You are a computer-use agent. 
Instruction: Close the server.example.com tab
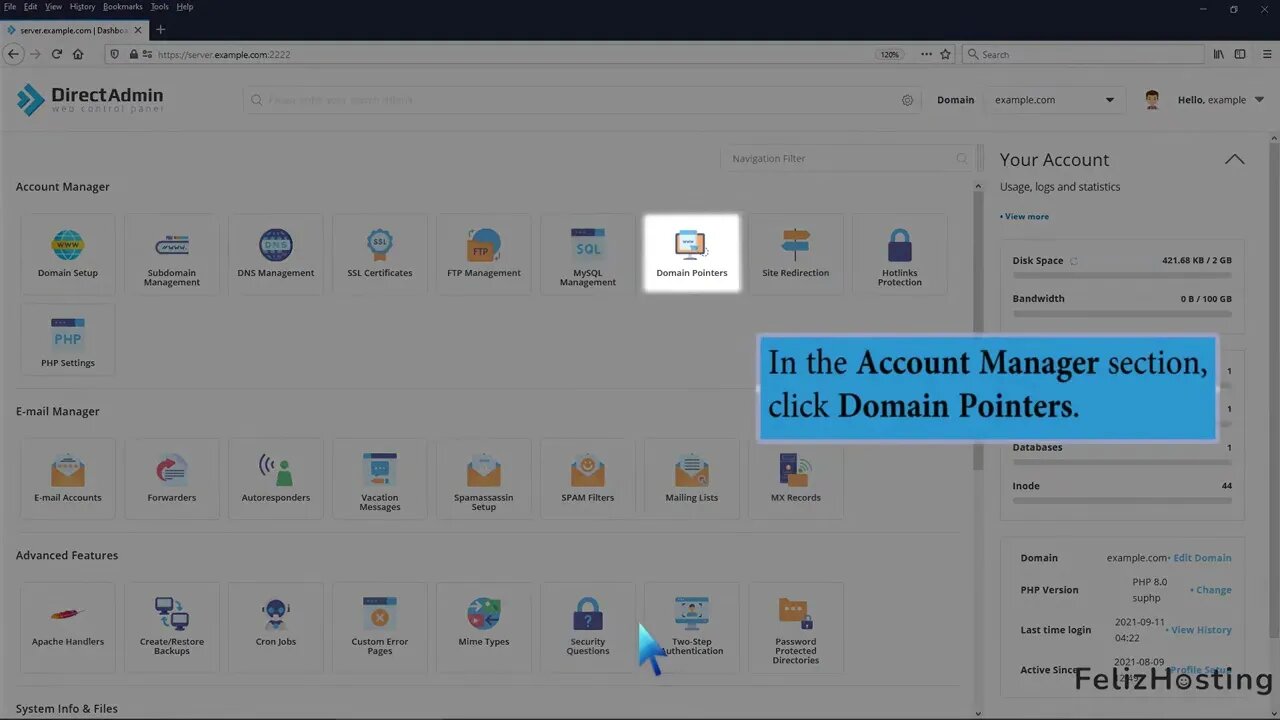point(138,30)
